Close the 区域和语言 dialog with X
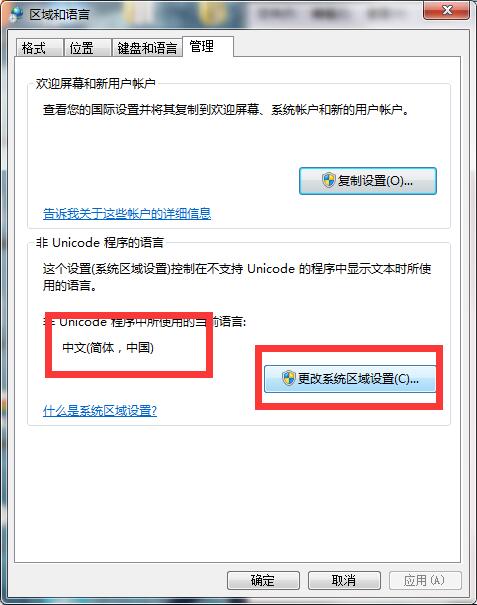The image size is (477, 605). (447, 10)
